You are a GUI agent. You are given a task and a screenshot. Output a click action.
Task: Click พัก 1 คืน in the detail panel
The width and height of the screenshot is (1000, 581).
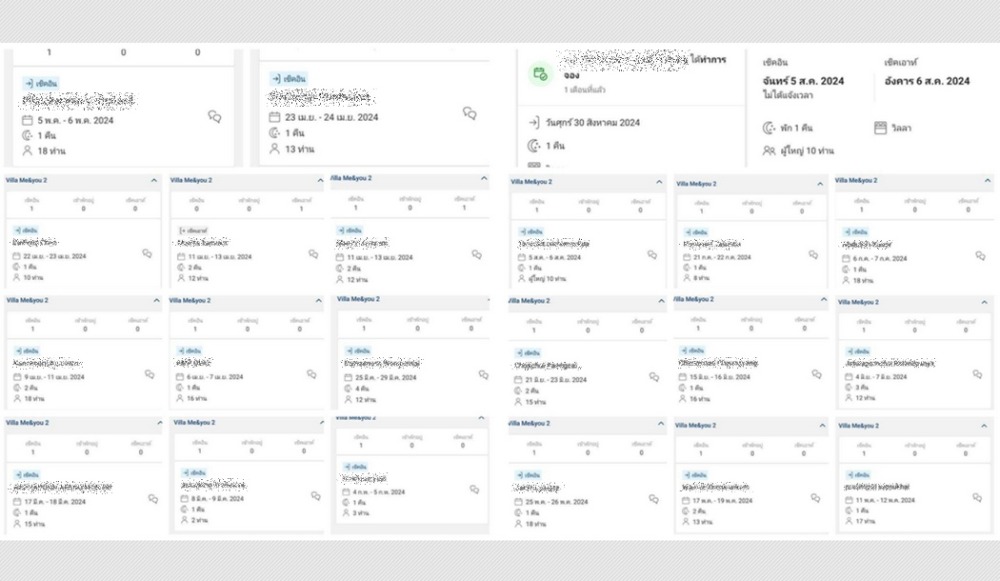click(796, 128)
